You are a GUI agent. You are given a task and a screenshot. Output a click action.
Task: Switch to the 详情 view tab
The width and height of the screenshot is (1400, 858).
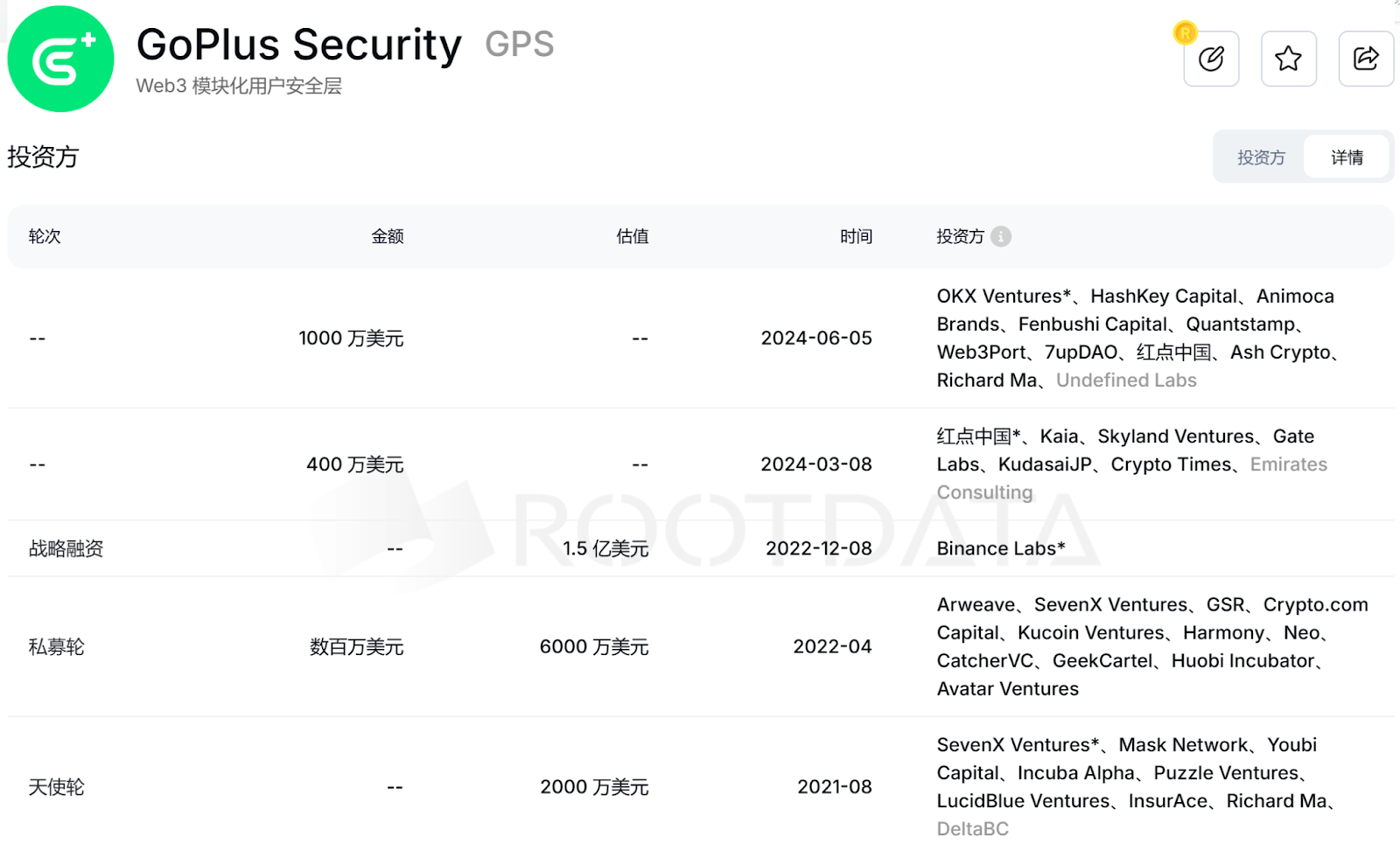(x=1347, y=157)
